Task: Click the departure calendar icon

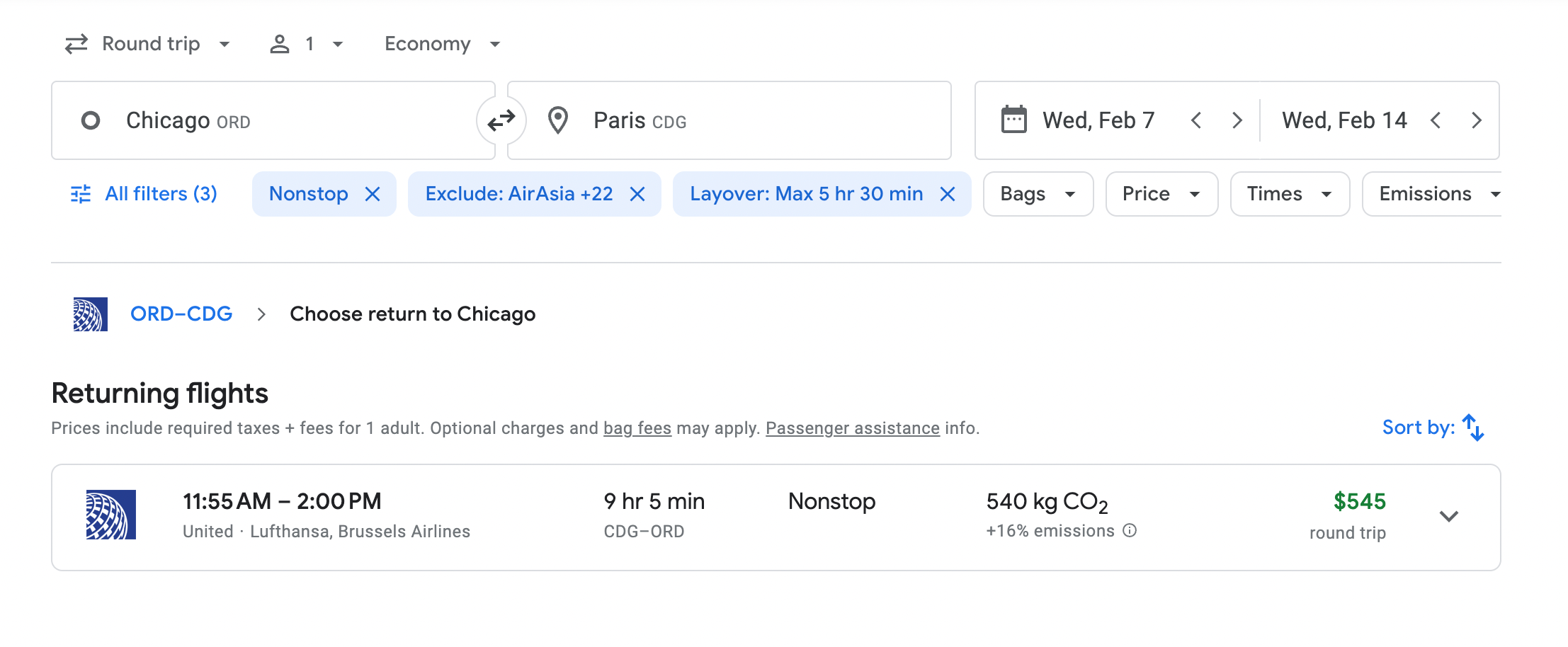Action: pos(1013,120)
